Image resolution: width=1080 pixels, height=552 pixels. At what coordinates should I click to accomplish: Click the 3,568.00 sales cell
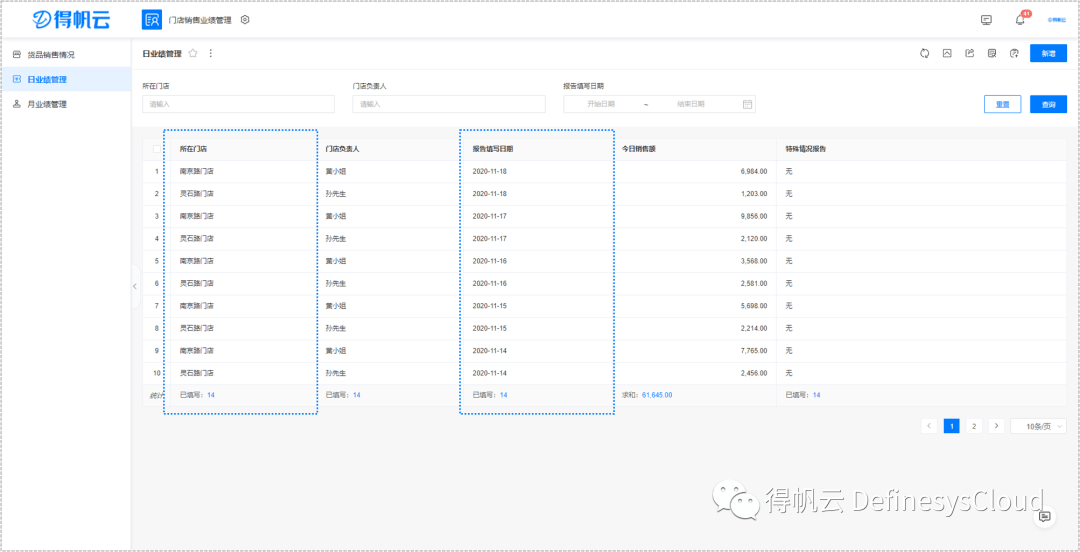754,260
